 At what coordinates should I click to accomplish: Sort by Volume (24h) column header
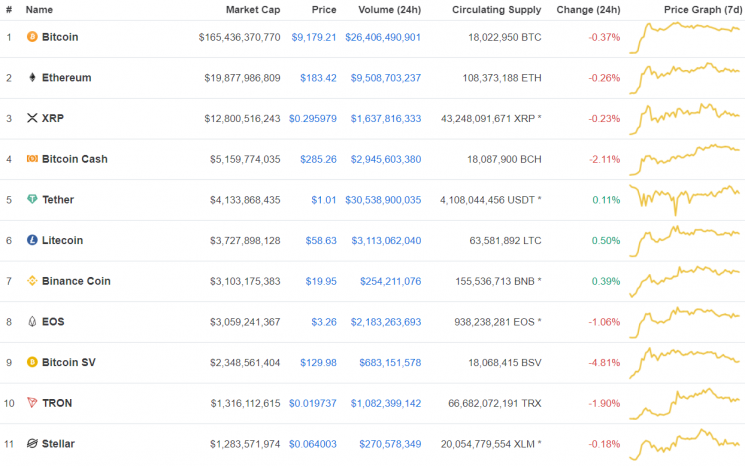[x=390, y=10]
